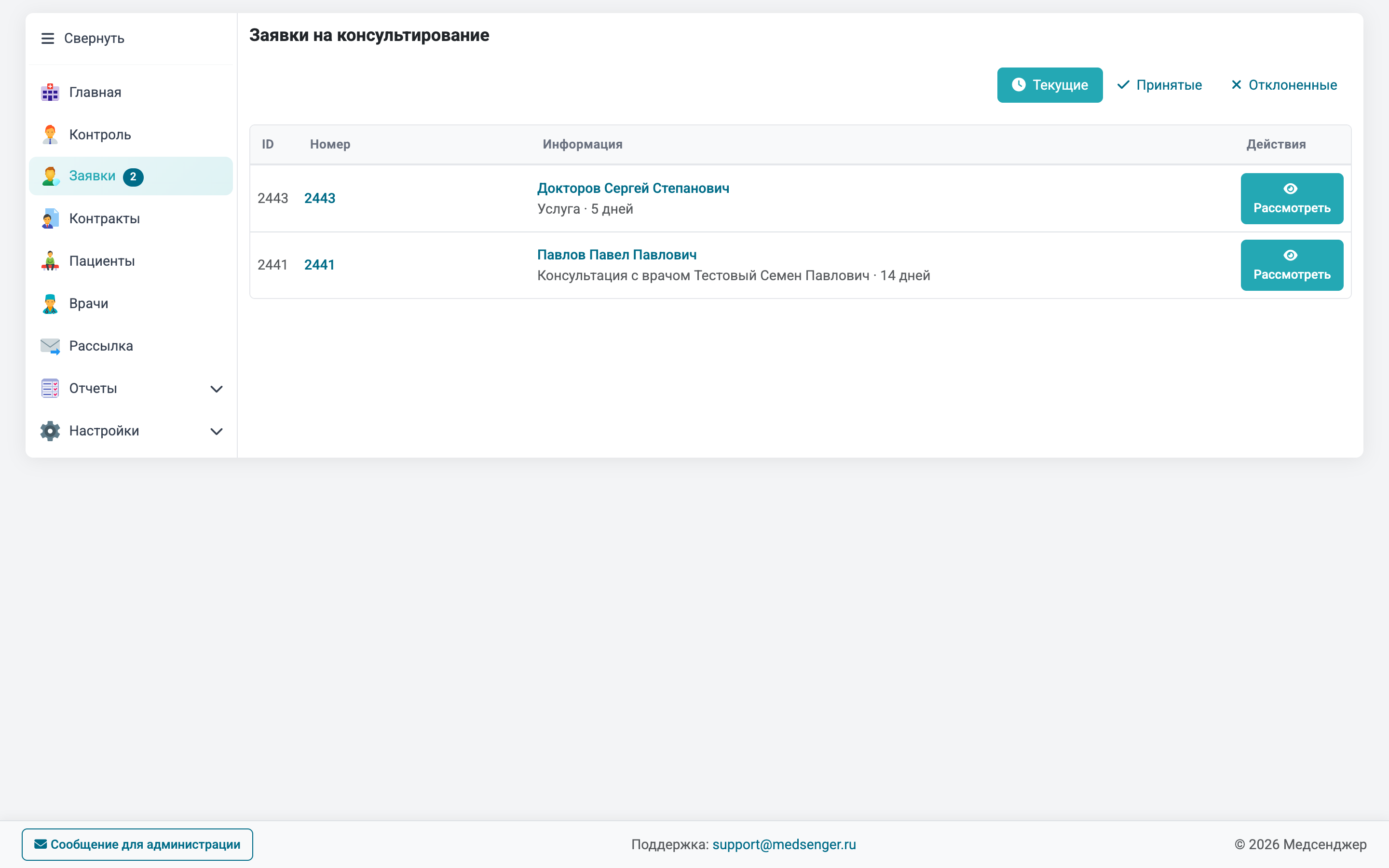The image size is (1389, 868).
Task: Expand the Настройки chevron
Action: (x=217, y=432)
